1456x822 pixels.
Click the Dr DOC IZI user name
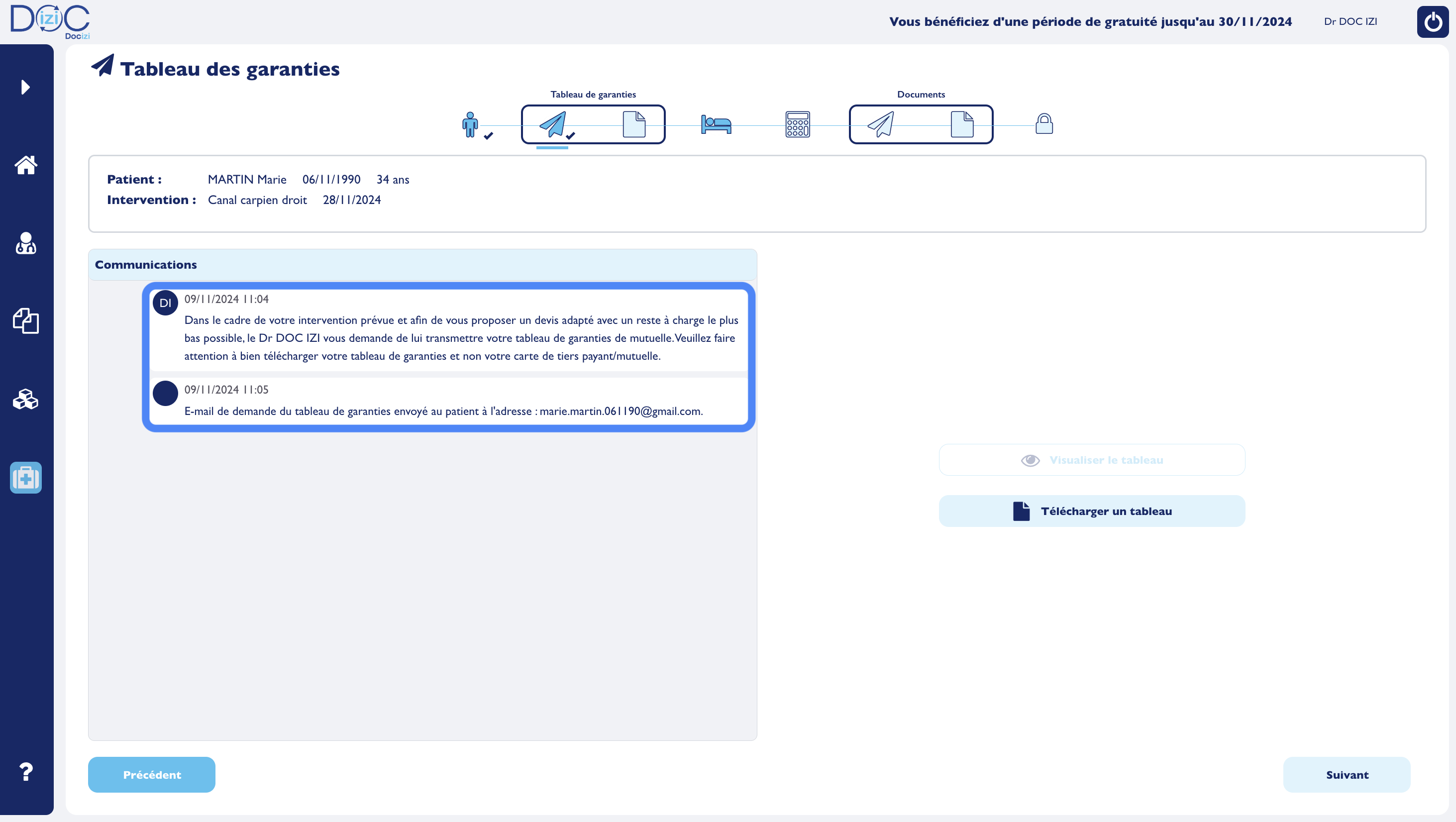[x=1351, y=21]
